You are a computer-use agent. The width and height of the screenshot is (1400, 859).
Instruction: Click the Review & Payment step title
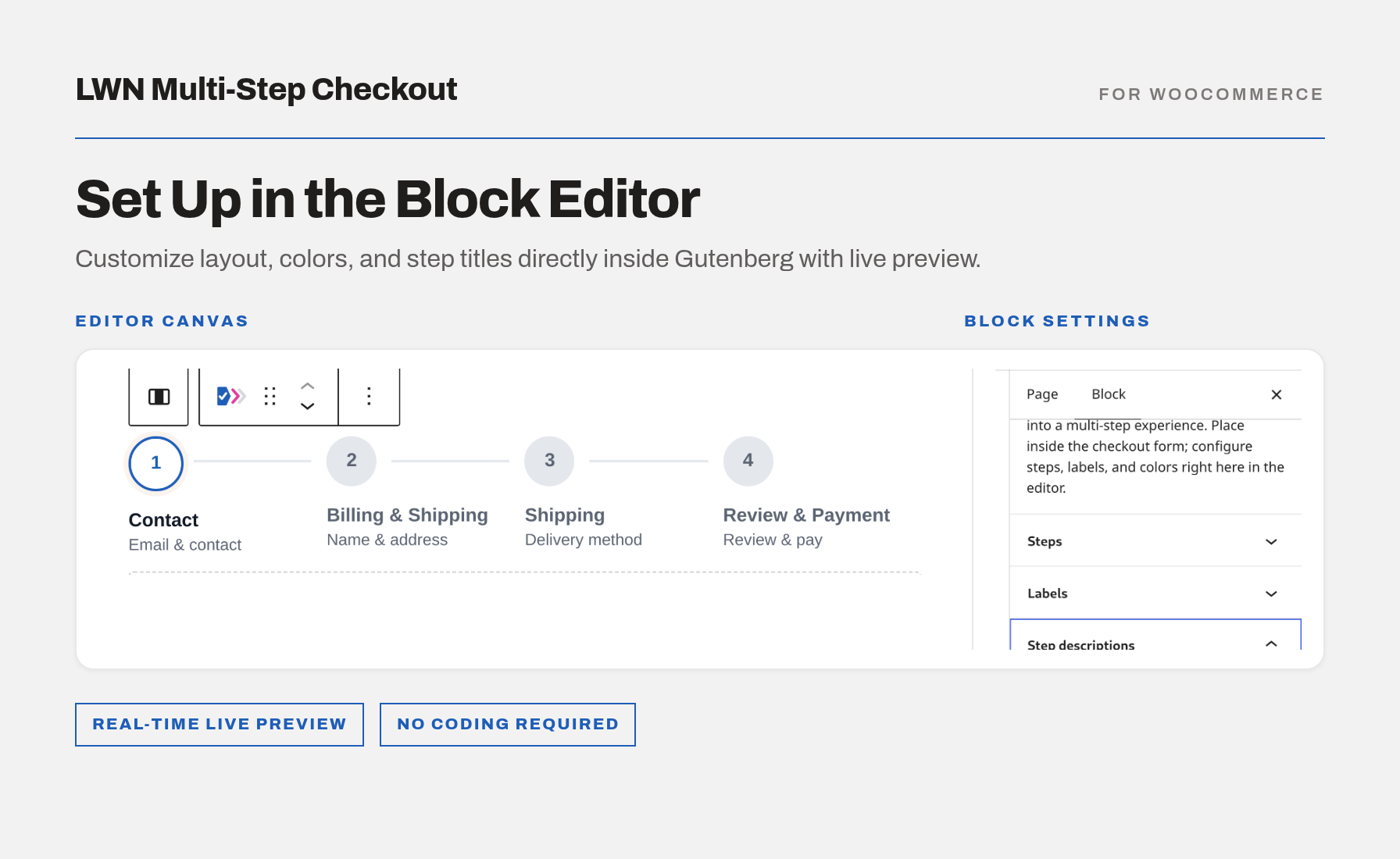click(x=806, y=515)
